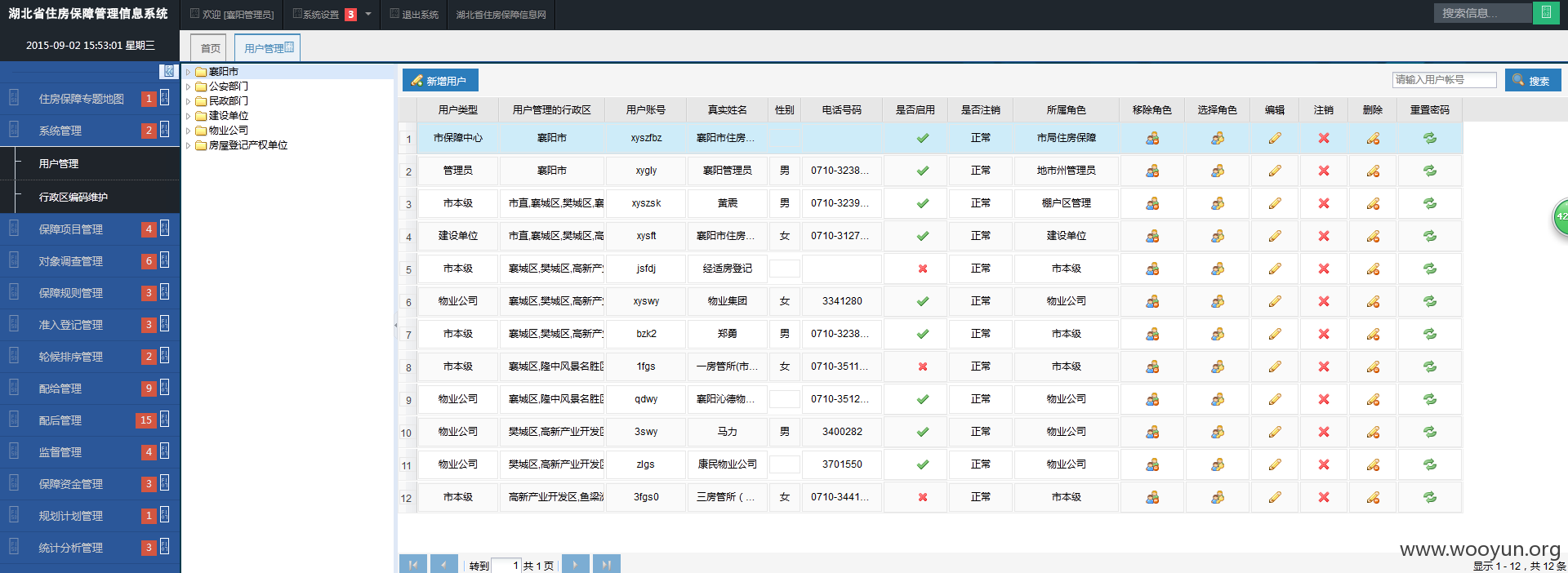The image size is (1568, 573).
Task: Click the 搜索信息 search box
Action: click(x=1482, y=12)
